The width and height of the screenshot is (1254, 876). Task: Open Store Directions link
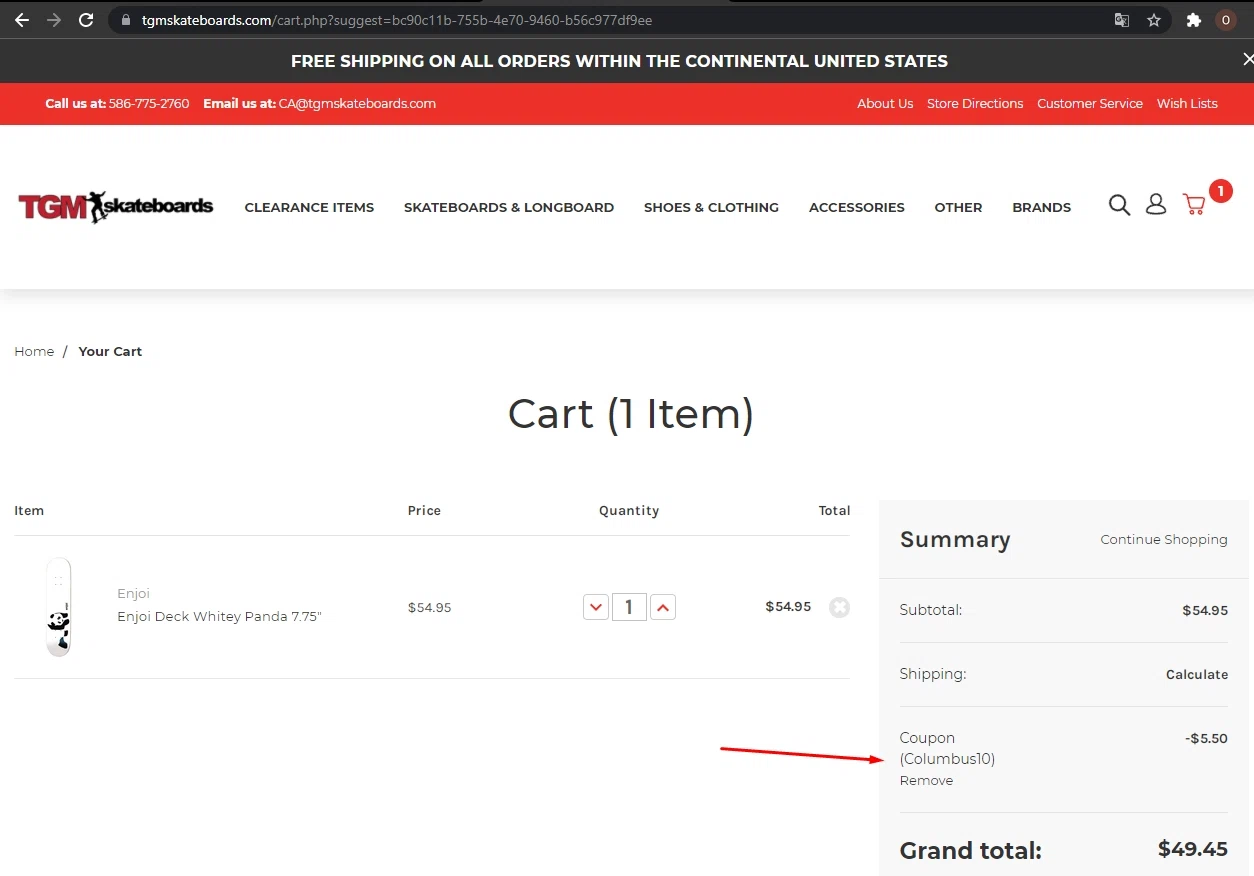(975, 103)
